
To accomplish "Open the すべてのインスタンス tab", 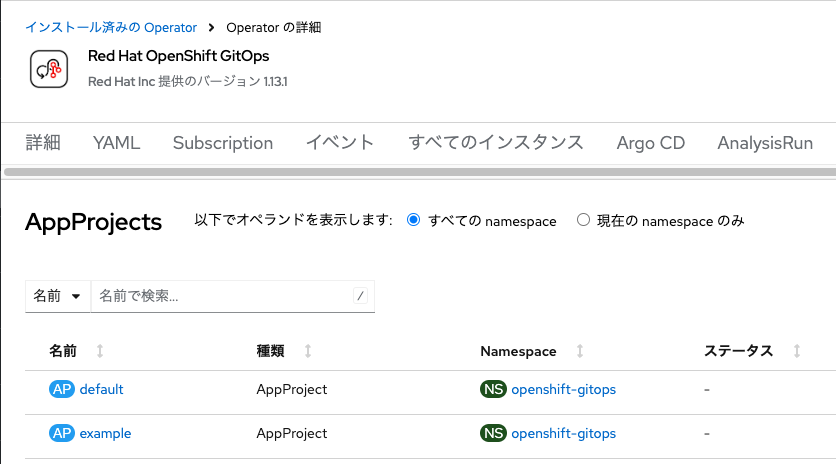I will click(x=496, y=143).
